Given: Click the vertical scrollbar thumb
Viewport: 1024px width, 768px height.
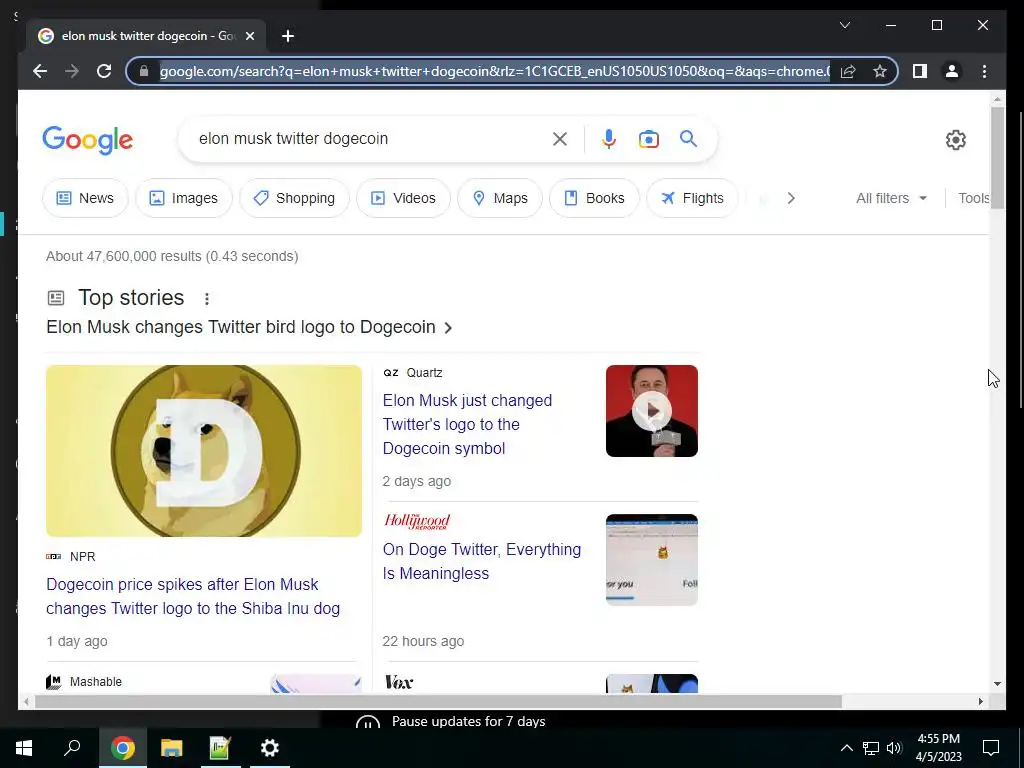Looking at the screenshot, I should click(997, 158).
